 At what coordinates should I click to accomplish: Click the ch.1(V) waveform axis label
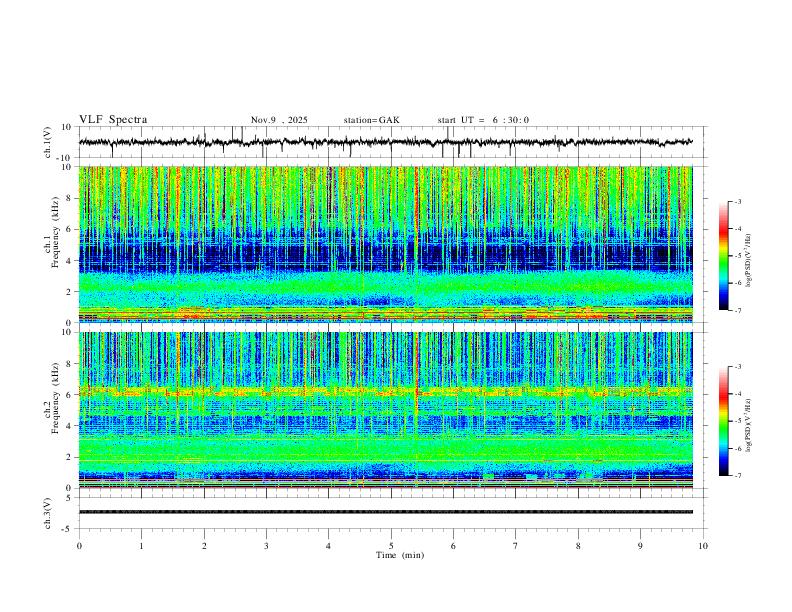pyautogui.click(x=49, y=143)
